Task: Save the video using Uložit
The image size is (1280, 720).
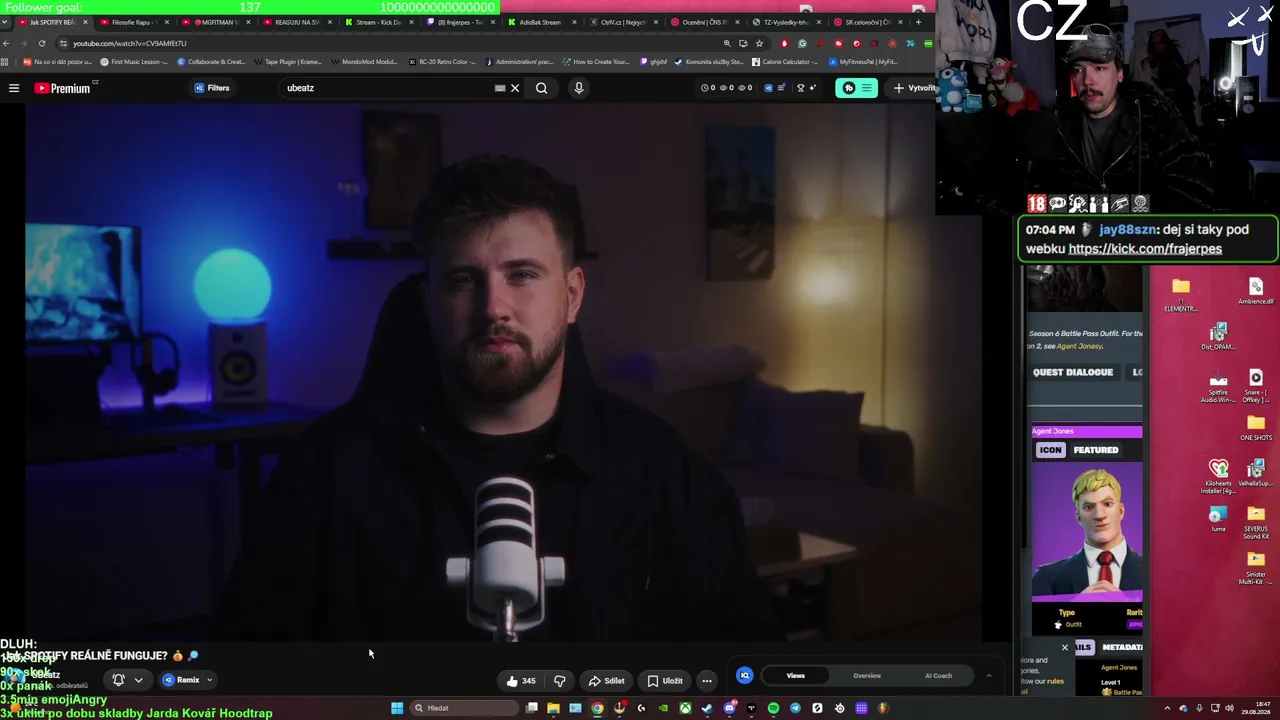Action: pos(665,681)
